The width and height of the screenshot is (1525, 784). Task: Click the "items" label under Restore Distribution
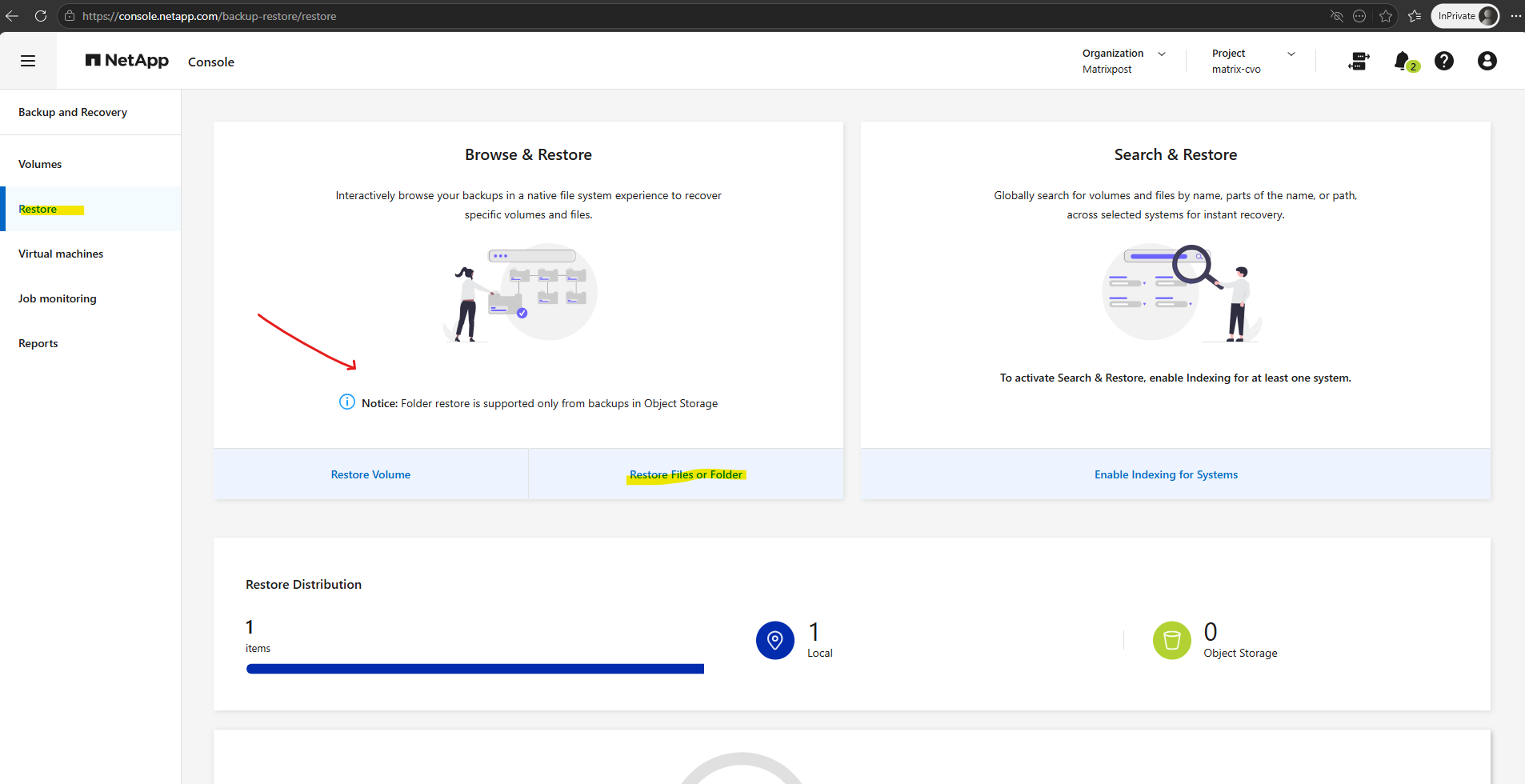258,649
